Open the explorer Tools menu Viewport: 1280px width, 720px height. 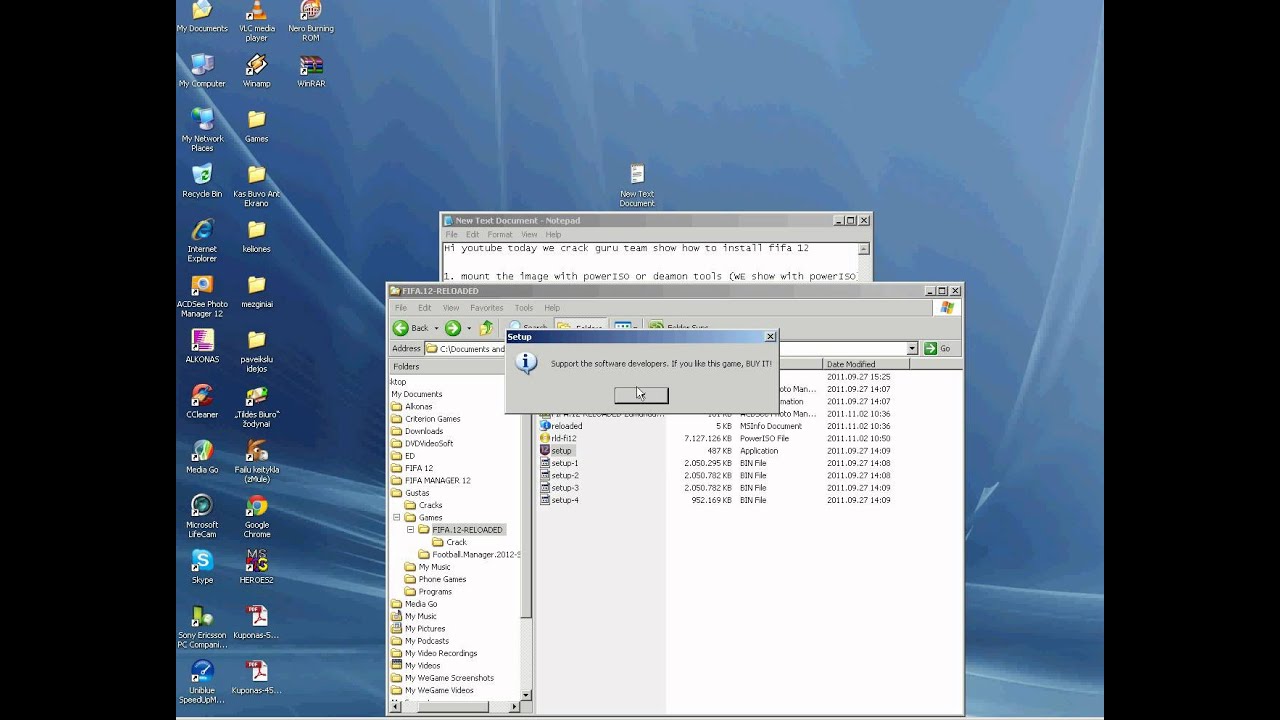pyautogui.click(x=523, y=308)
